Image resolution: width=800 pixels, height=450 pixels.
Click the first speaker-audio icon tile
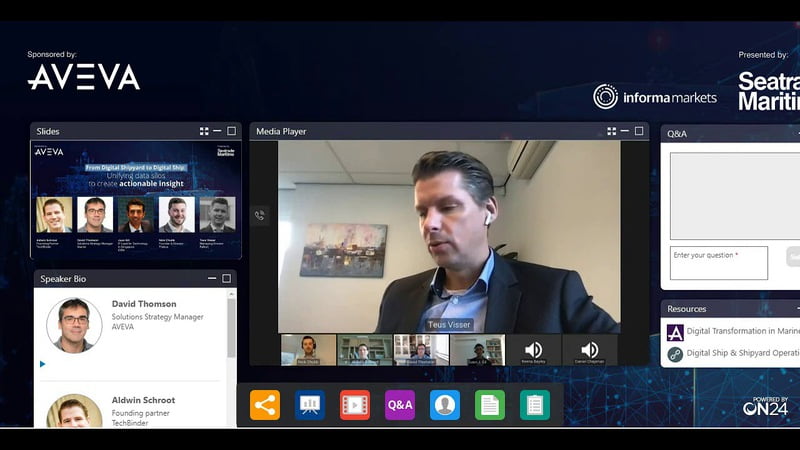pyautogui.click(x=533, y=350)
